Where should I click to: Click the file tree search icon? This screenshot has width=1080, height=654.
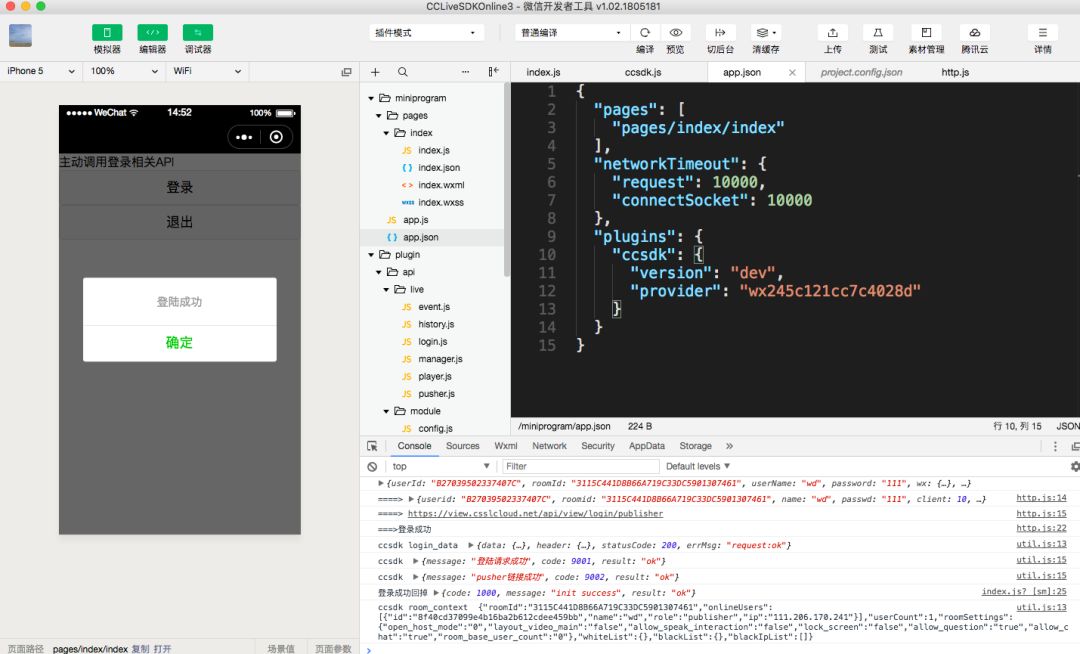(x=403, y=72)
